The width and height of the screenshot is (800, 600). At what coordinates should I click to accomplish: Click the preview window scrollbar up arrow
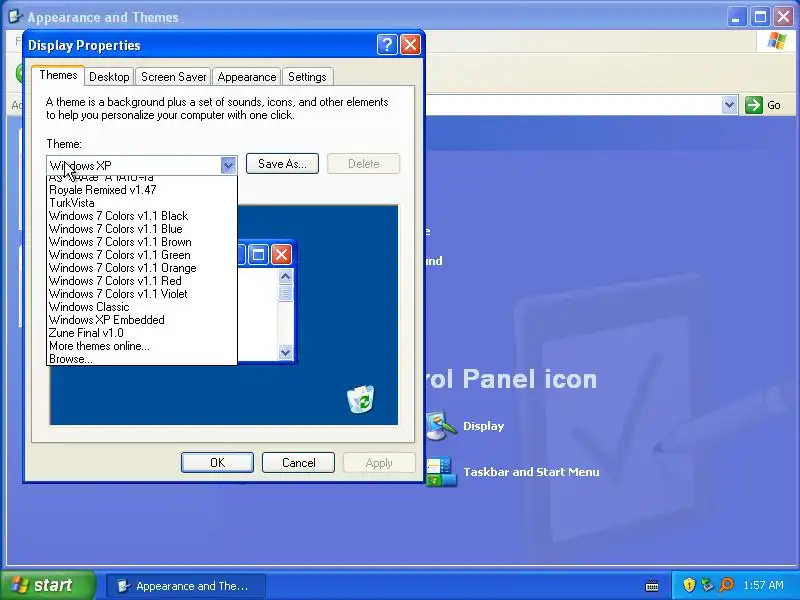coord(286,277)
